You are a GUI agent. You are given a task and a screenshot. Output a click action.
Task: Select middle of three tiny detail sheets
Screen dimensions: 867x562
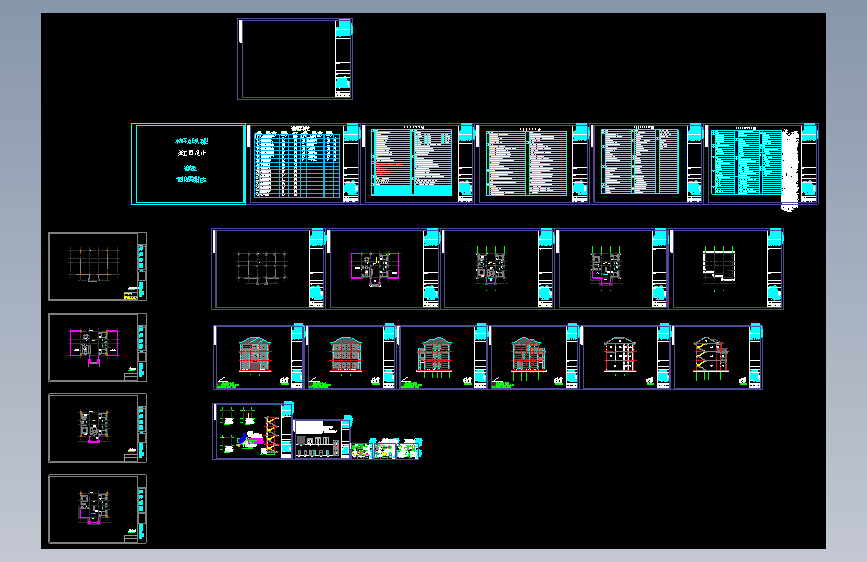click(385, 449)
